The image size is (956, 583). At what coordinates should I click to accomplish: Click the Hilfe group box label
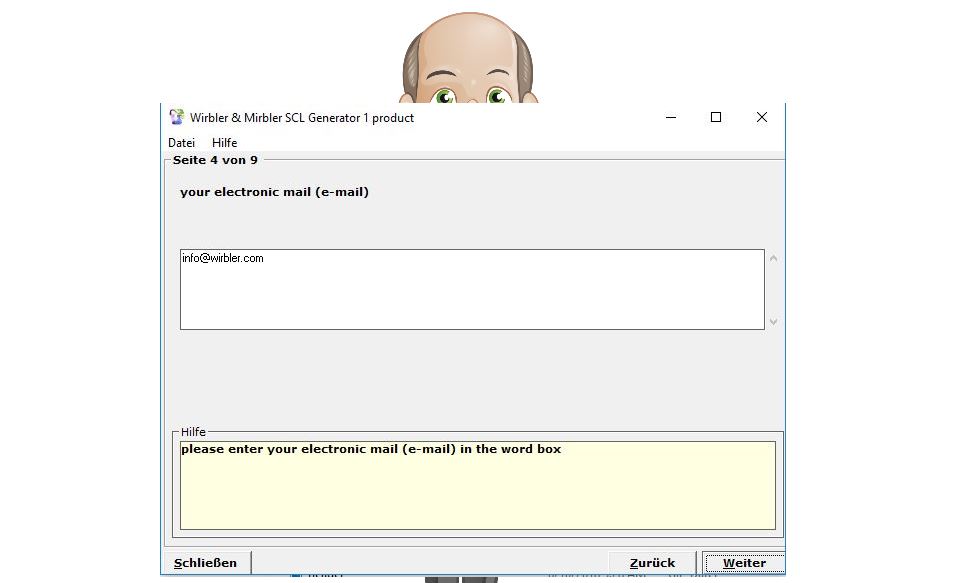click(x=193, y=432)
